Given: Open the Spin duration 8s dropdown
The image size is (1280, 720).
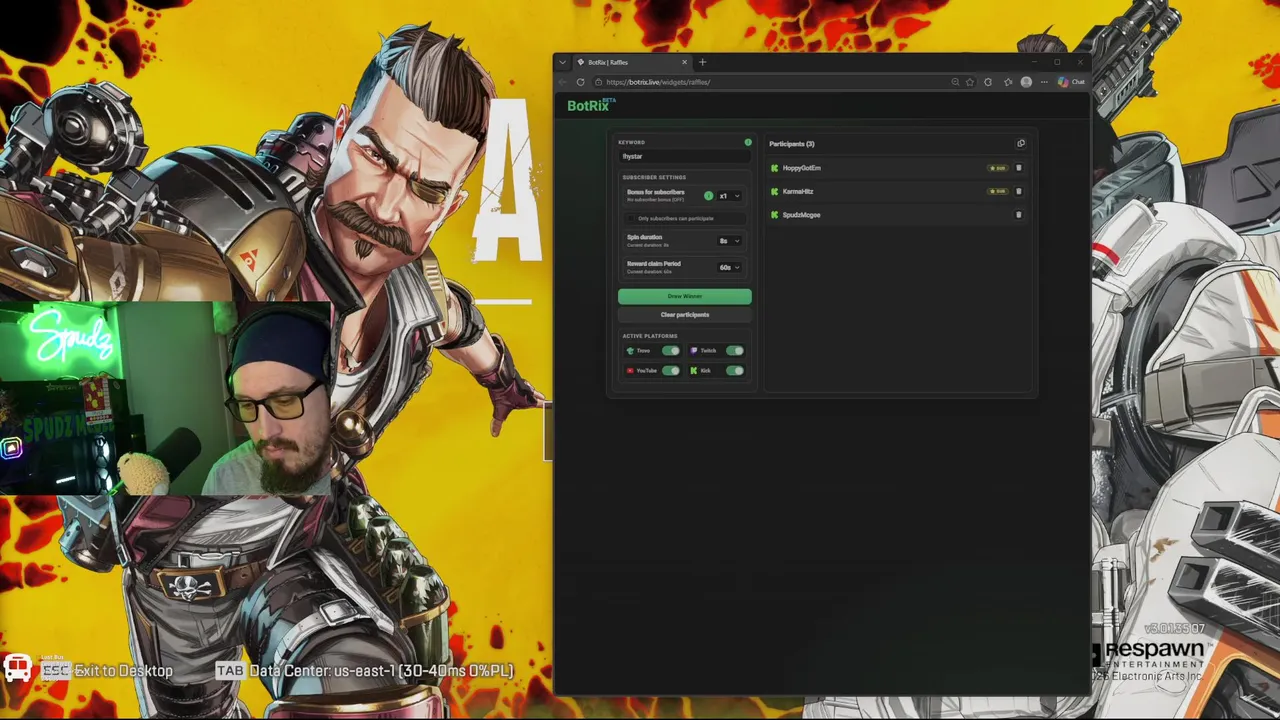Looking at the screenshot, I should pos(729,241).
